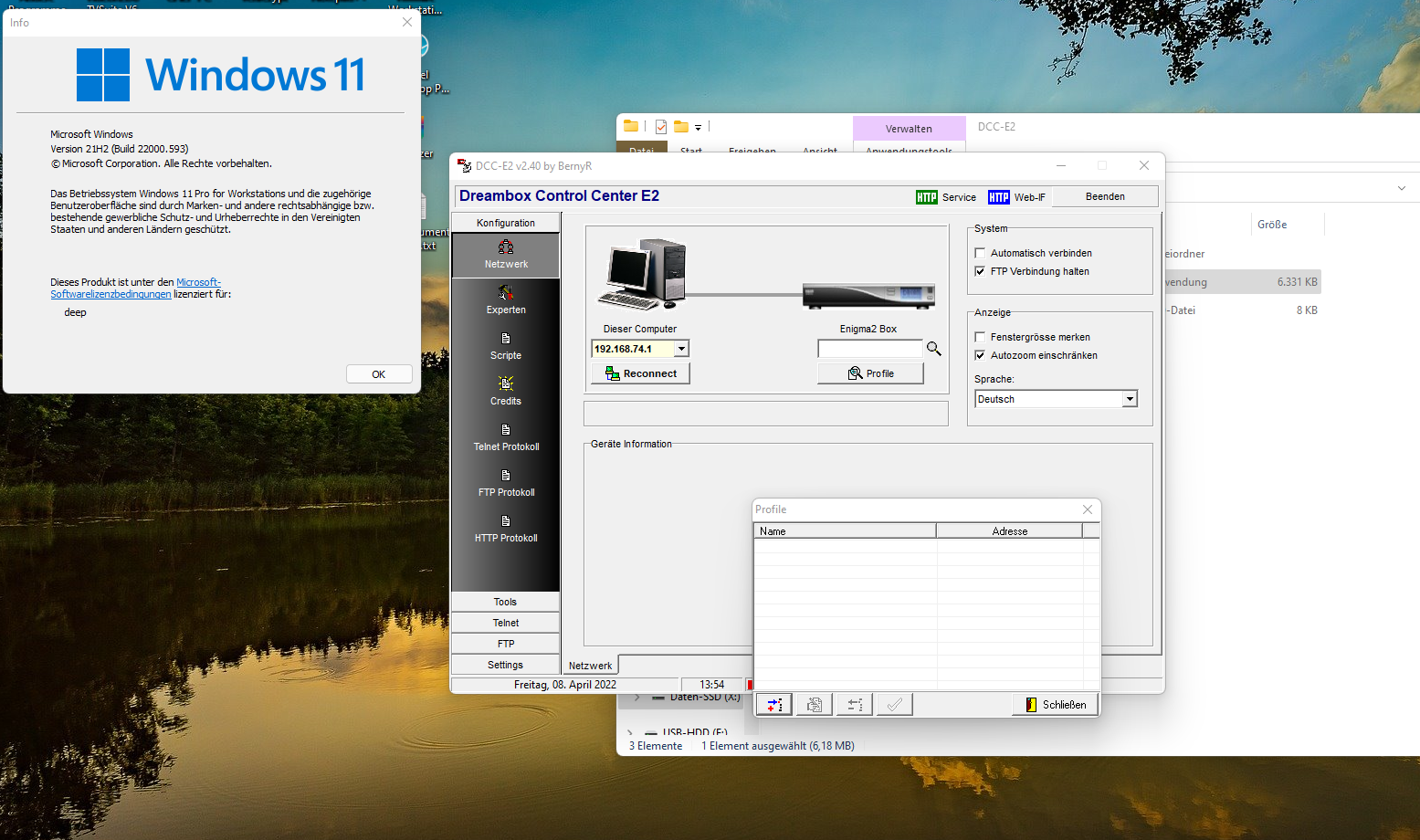The image size is (1420, 840).
Task: Click DCC-E2 title bar app icon
Action: click(x=464, y=166)
